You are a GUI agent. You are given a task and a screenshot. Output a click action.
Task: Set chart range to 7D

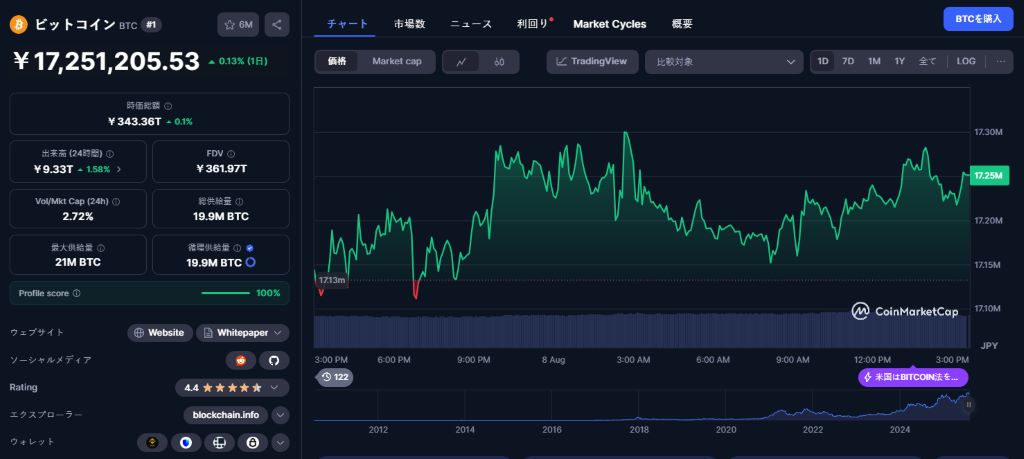point(848,61)
